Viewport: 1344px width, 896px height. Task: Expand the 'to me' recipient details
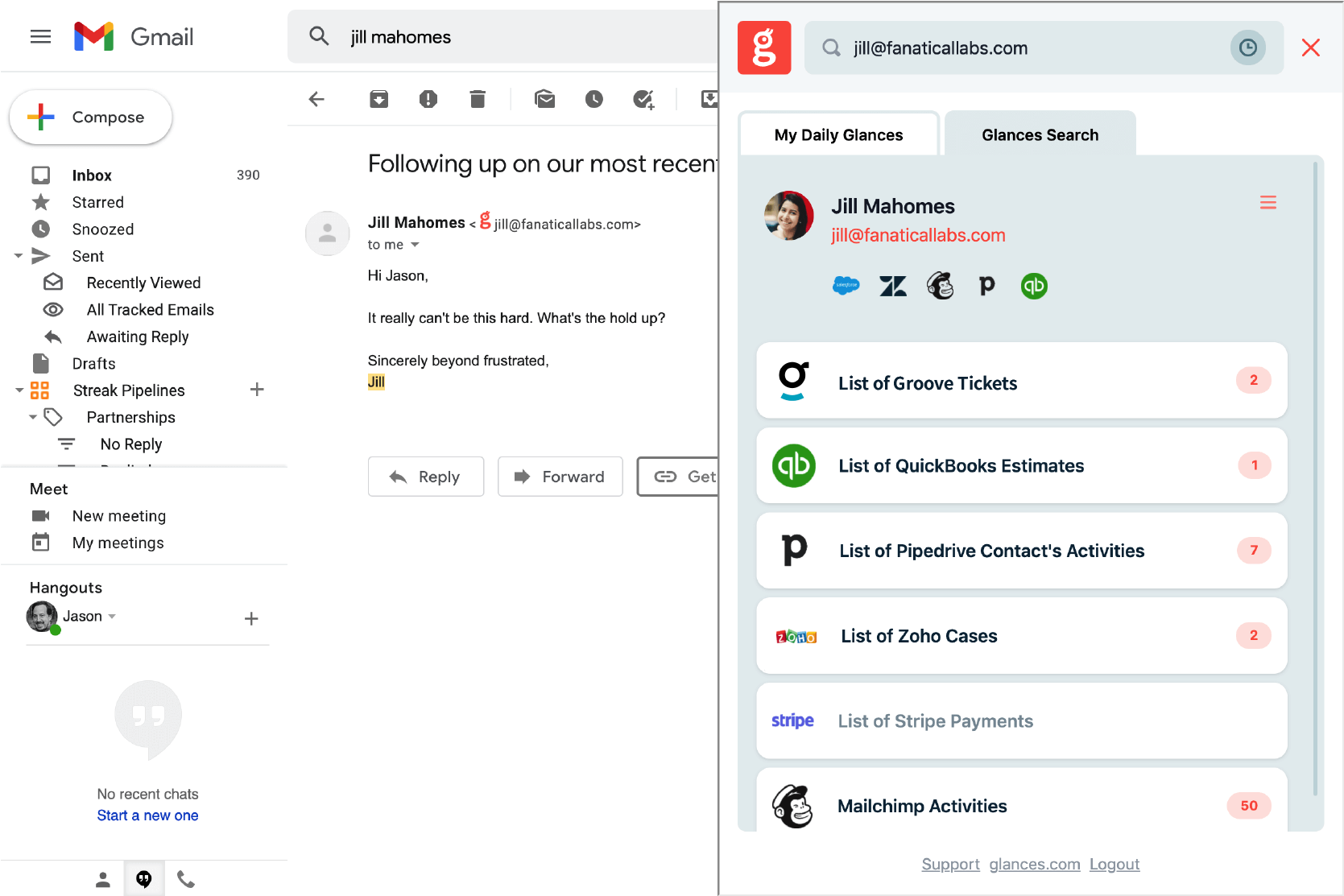tap(415, 245)
